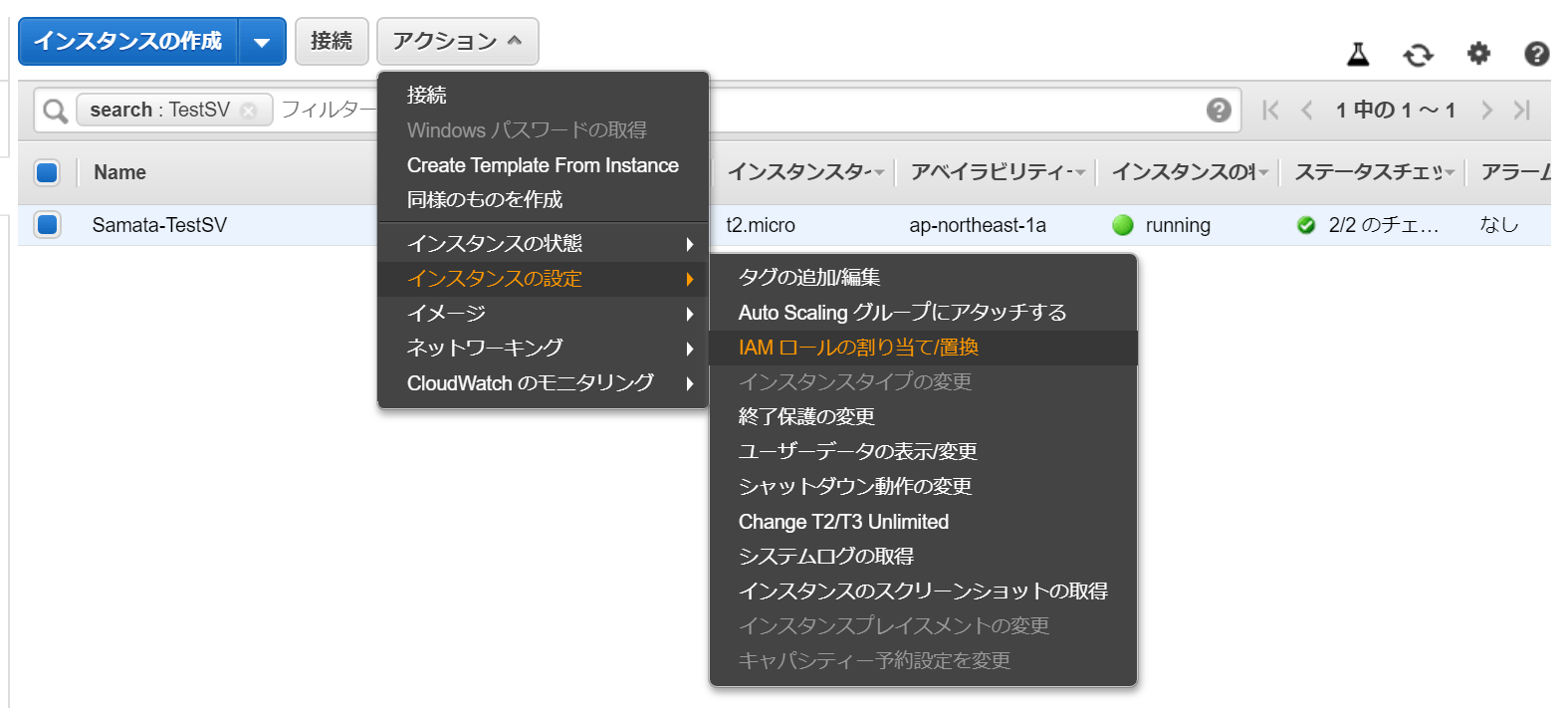Click the インスタンスの作成 button
This screenshot has width=1568, height=708.
pos(127,41)
